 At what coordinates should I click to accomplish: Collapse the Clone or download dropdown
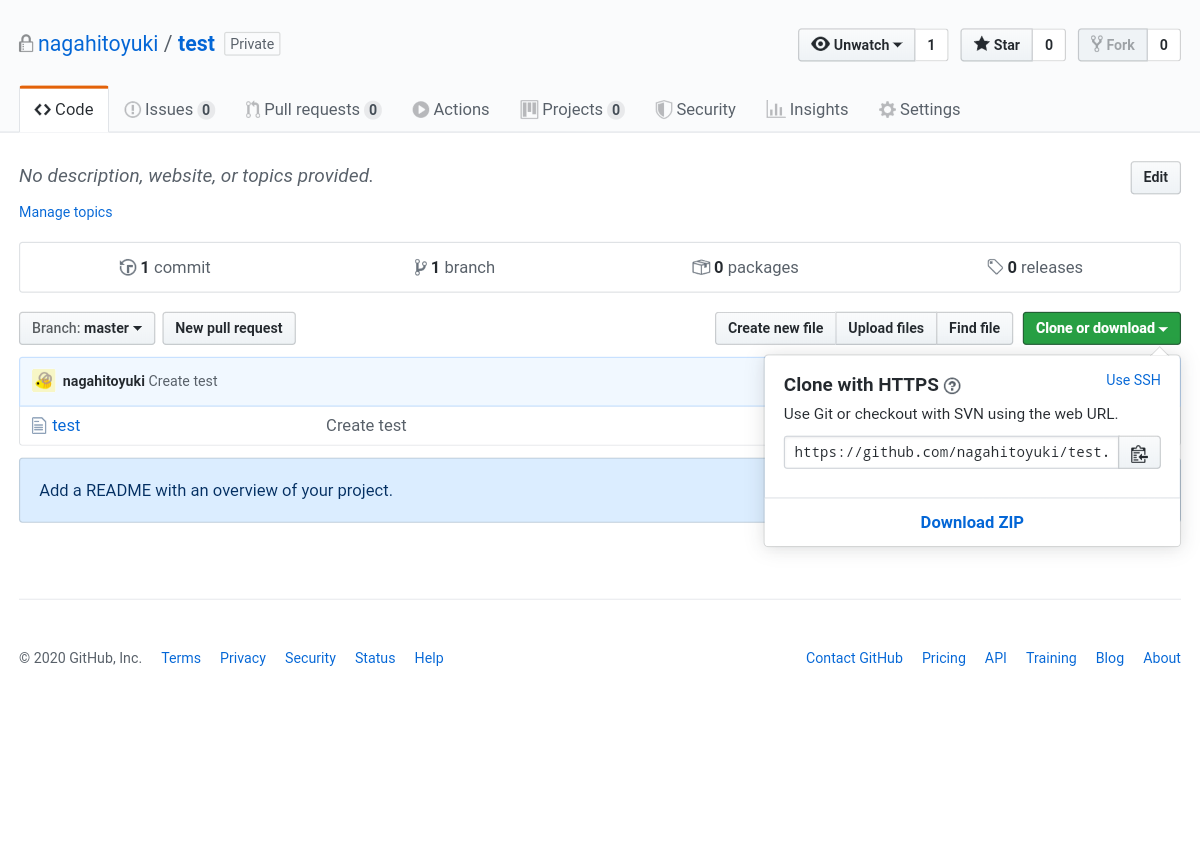click(x=1101, y=328)
